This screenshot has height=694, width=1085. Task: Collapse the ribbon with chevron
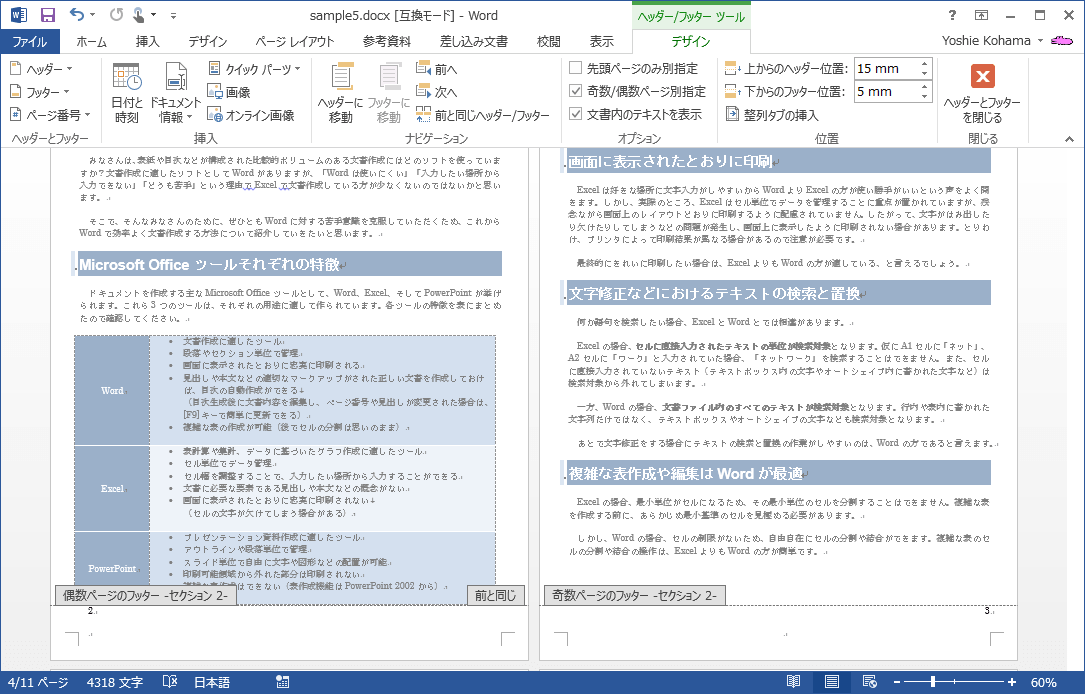[x=1069, y=139]
